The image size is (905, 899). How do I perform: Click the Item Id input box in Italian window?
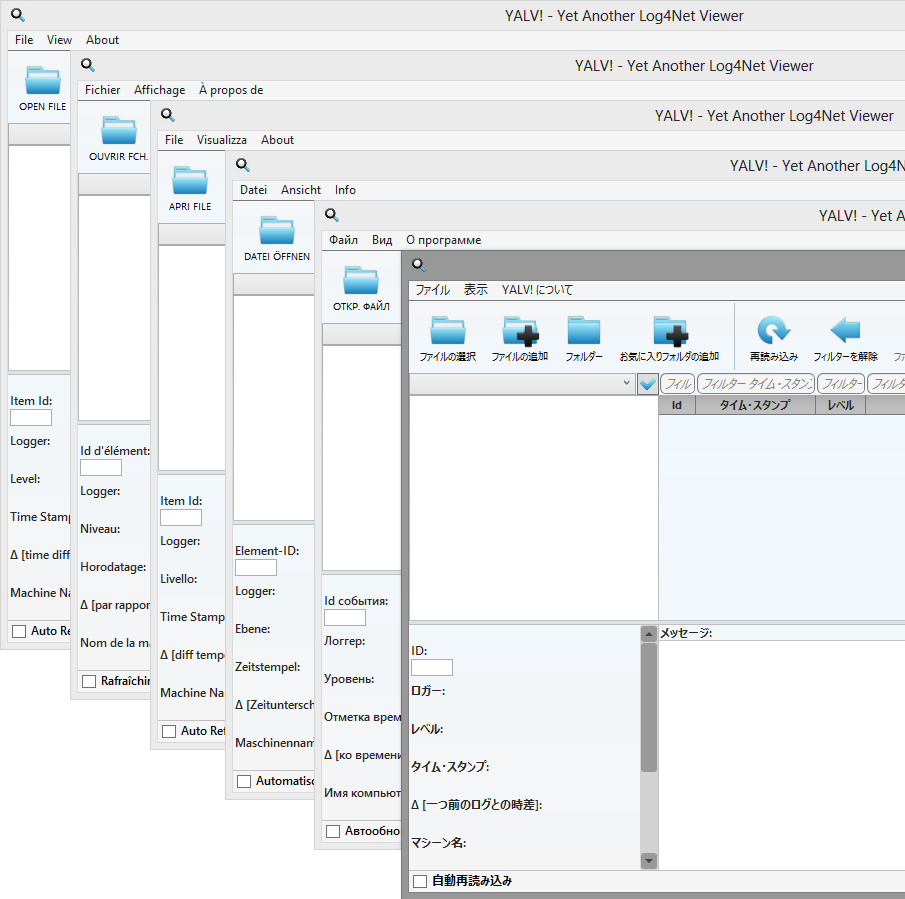coord(181,518)
